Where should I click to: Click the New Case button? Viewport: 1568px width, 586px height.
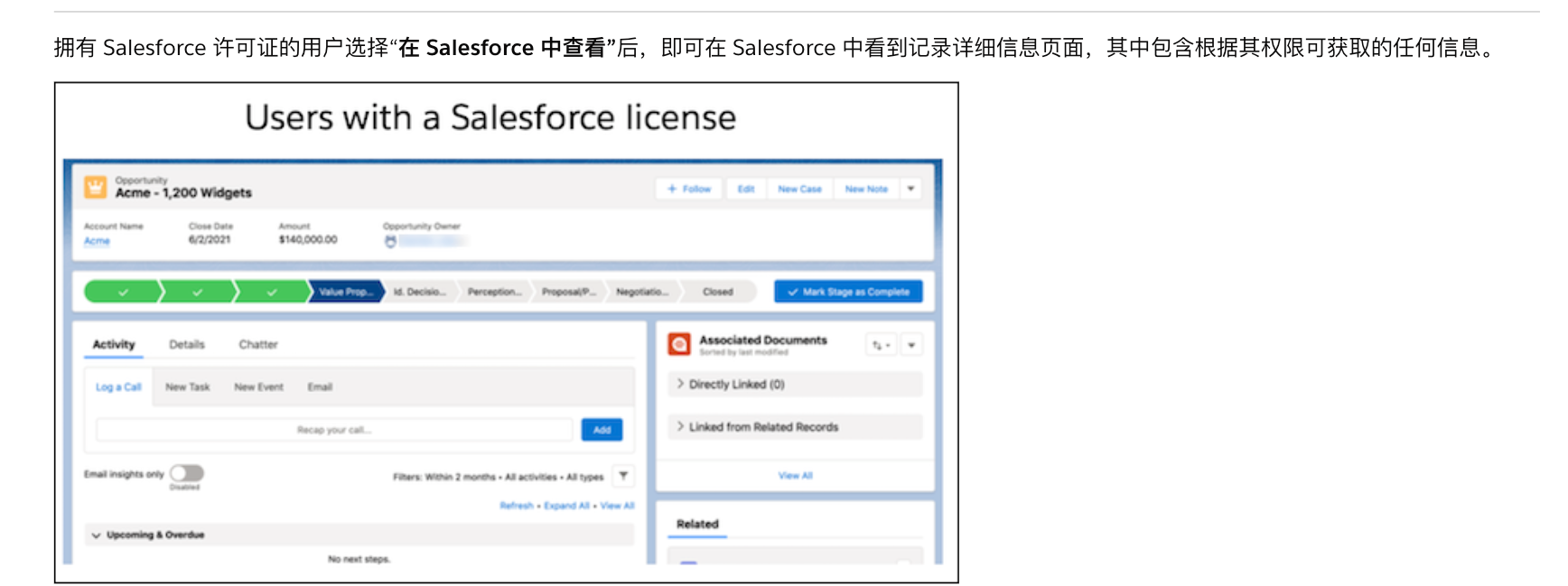[799, 189]
